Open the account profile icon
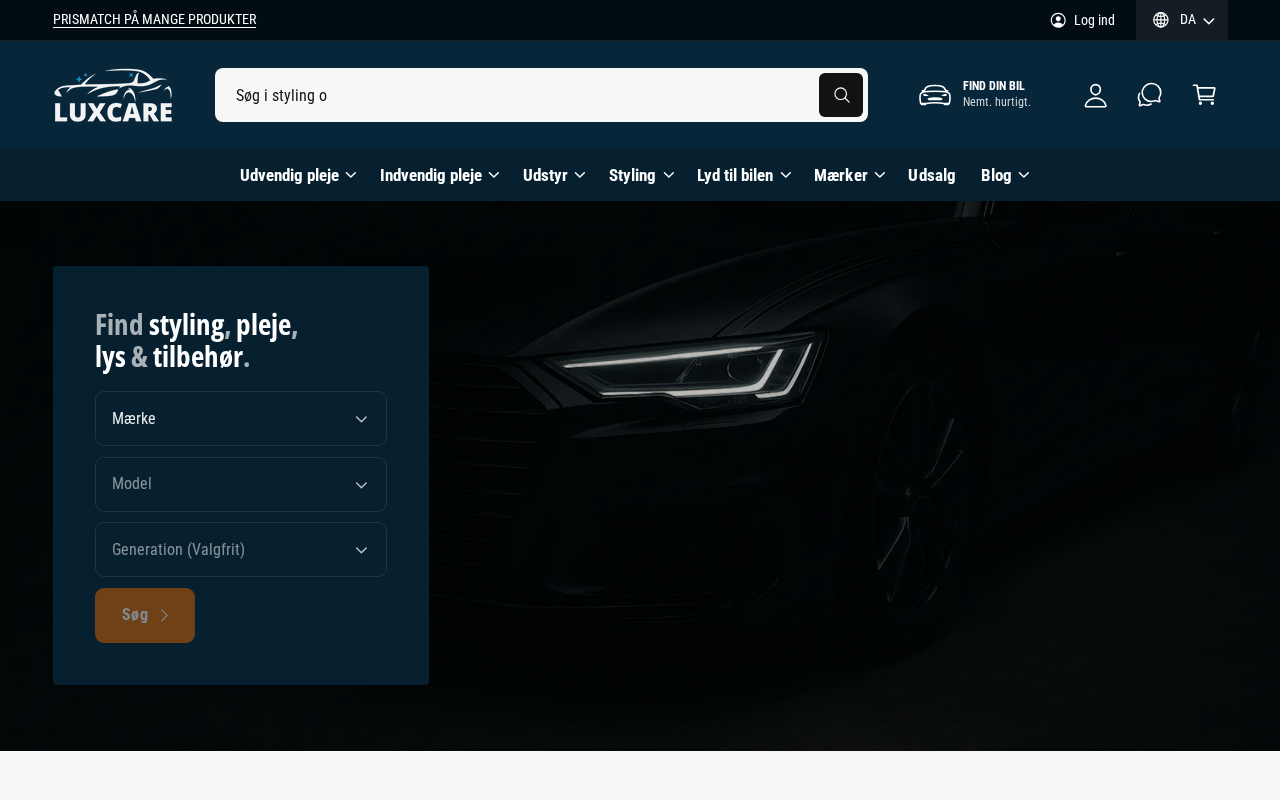 1096,95
